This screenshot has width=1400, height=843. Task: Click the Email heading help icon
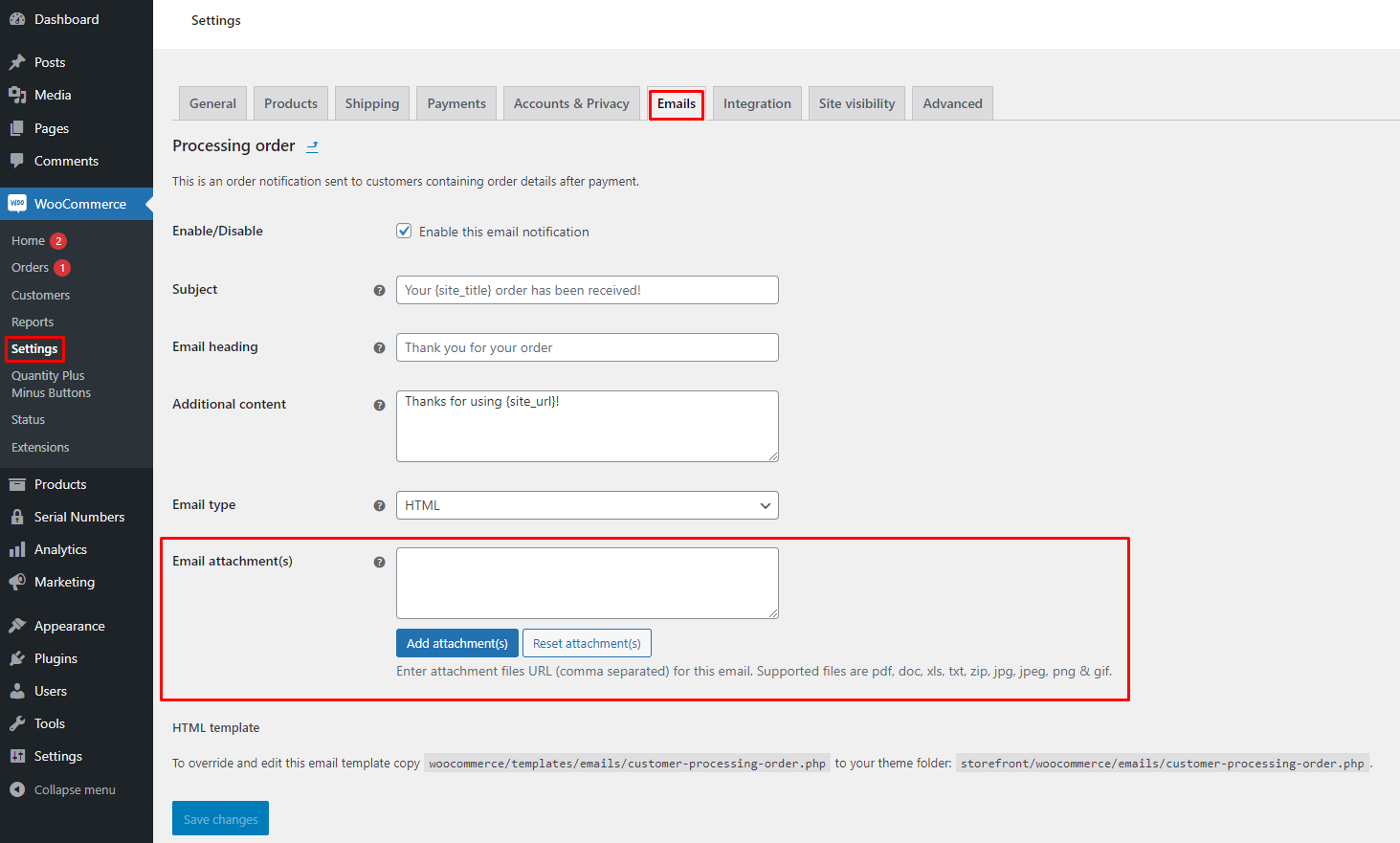[379, 347]
